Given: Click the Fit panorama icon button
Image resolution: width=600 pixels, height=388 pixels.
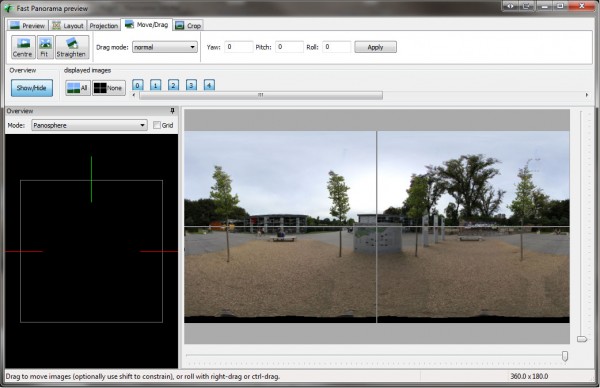Looking at the screenshot, I should (45, 47).
